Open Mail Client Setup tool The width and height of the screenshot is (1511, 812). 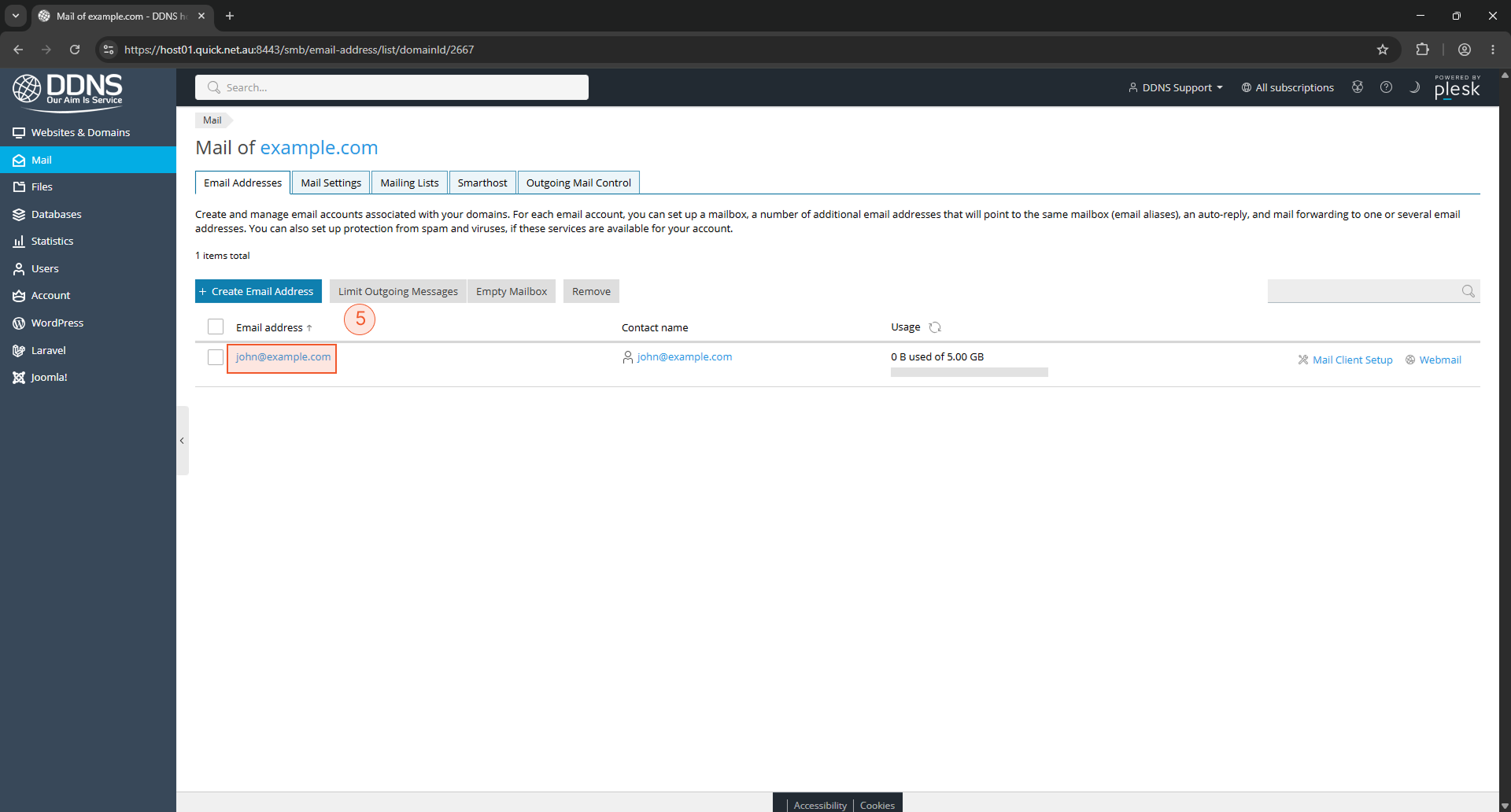point(1345,360)
